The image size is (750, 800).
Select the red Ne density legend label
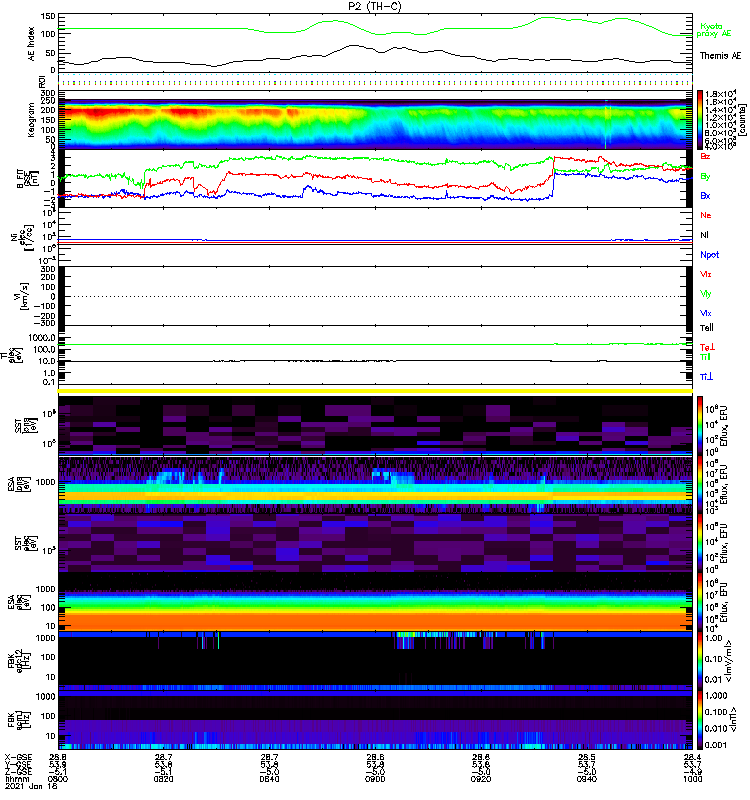(706, 215)
